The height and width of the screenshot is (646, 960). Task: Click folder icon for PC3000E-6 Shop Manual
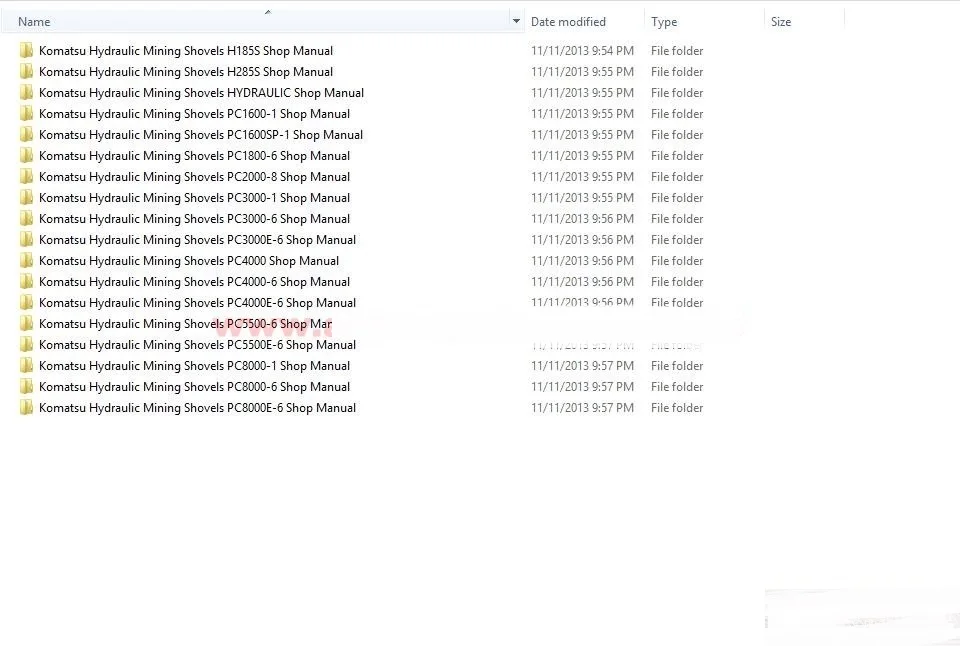point(26,240)
